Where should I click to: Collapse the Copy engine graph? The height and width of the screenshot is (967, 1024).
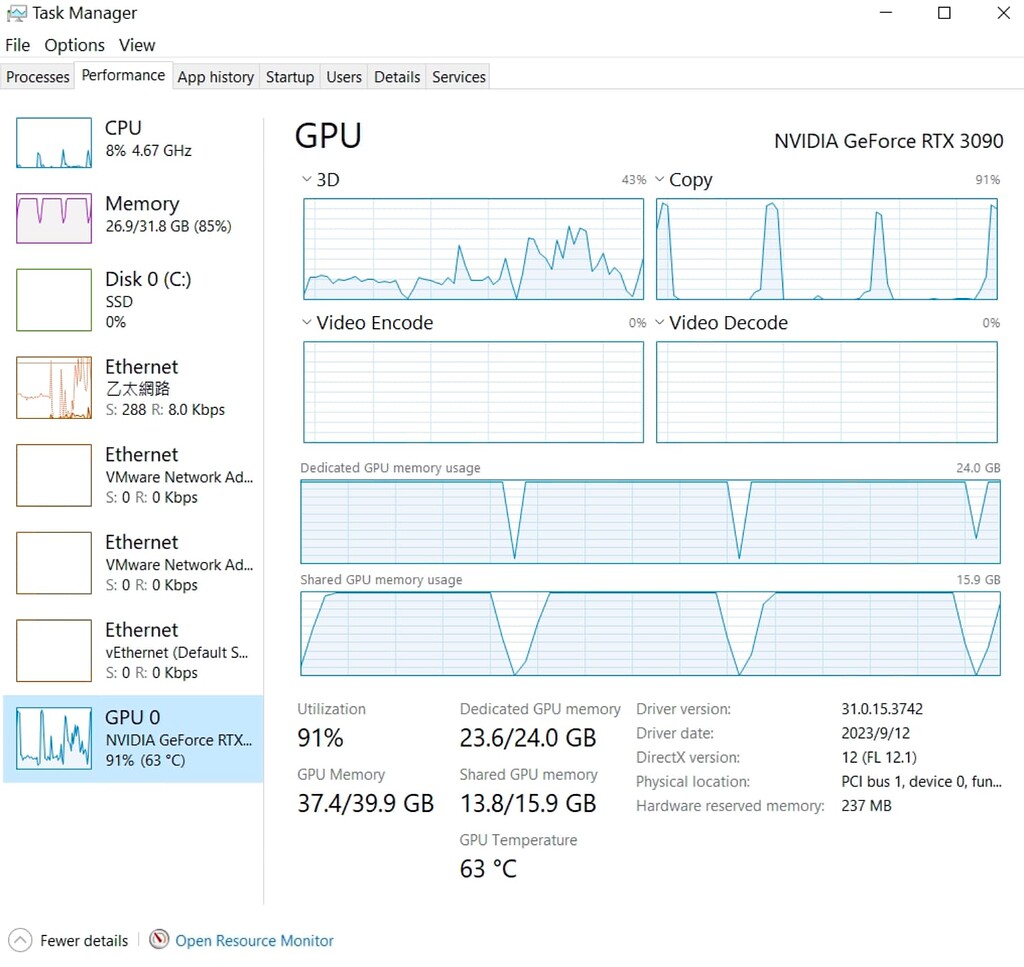[661, 180]
